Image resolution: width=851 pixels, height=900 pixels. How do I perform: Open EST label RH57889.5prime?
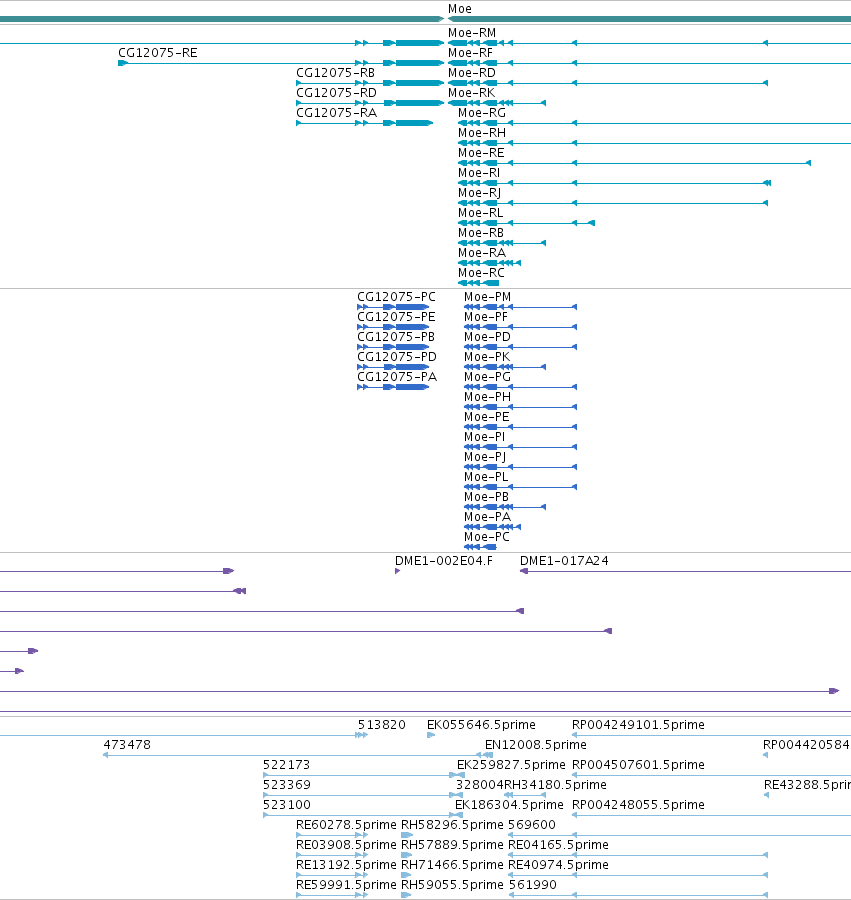pyautogui.click(x=452, y=845)
